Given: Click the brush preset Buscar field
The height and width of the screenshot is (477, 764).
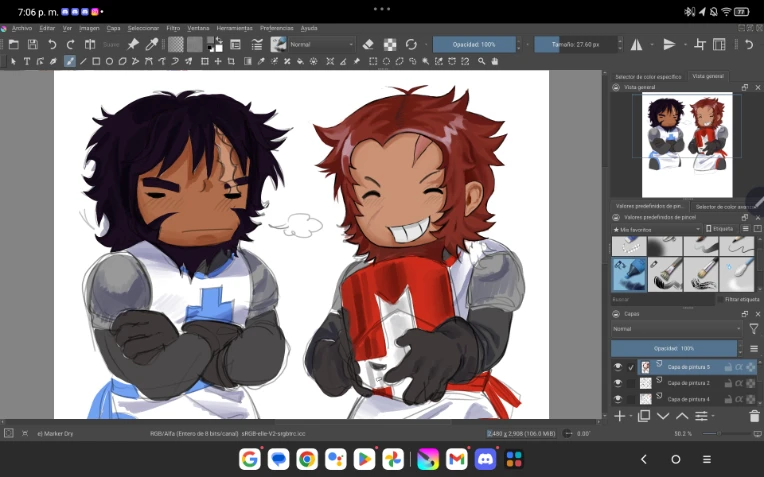Looking at the screenshot, I should click(x=663, y=299).
